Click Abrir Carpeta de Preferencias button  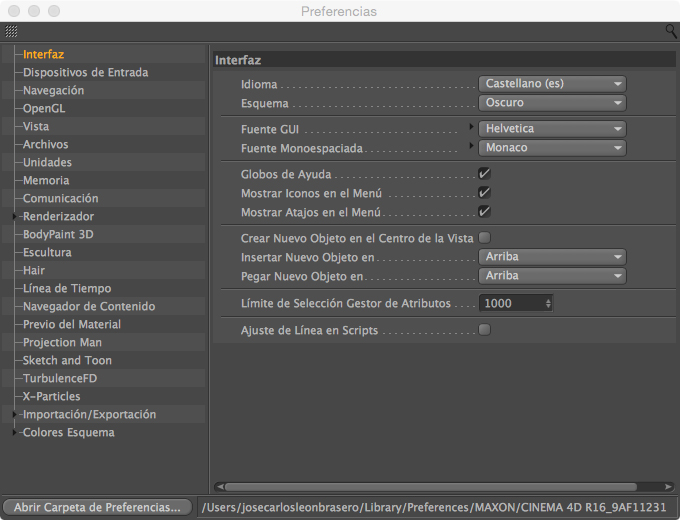tap(98, 507)
